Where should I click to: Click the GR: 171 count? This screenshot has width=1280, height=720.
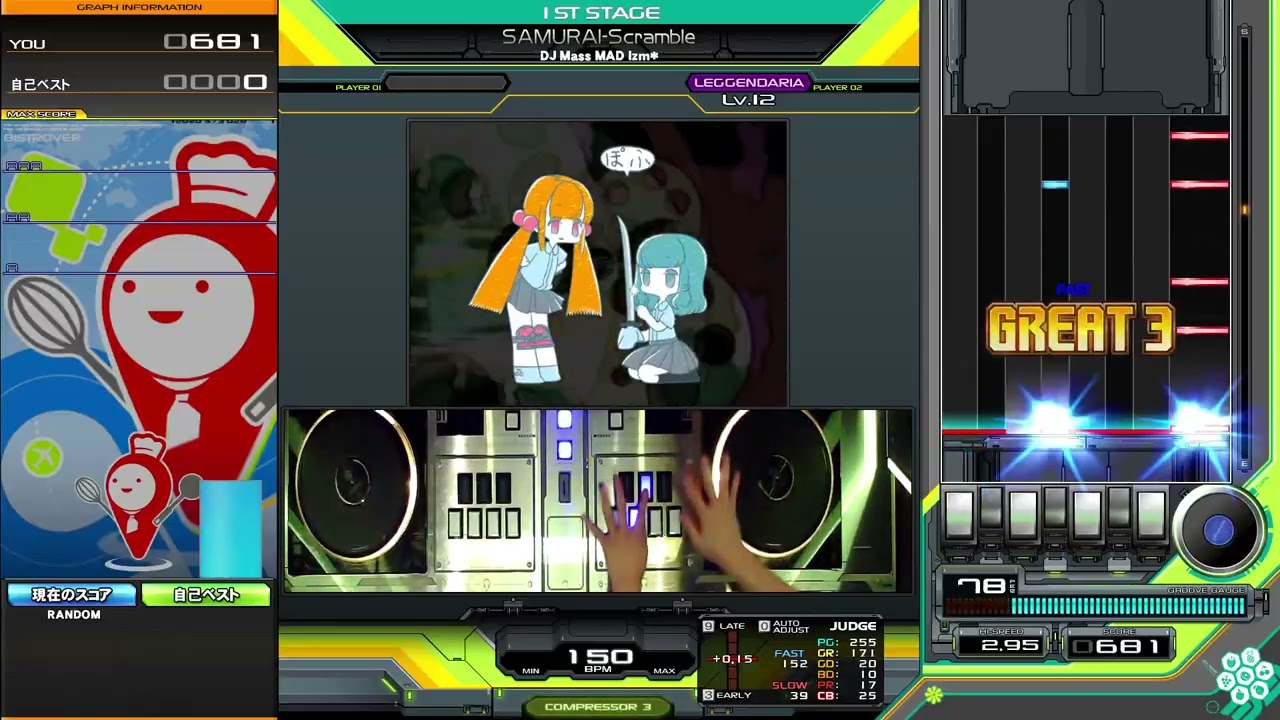click(846, 653)
